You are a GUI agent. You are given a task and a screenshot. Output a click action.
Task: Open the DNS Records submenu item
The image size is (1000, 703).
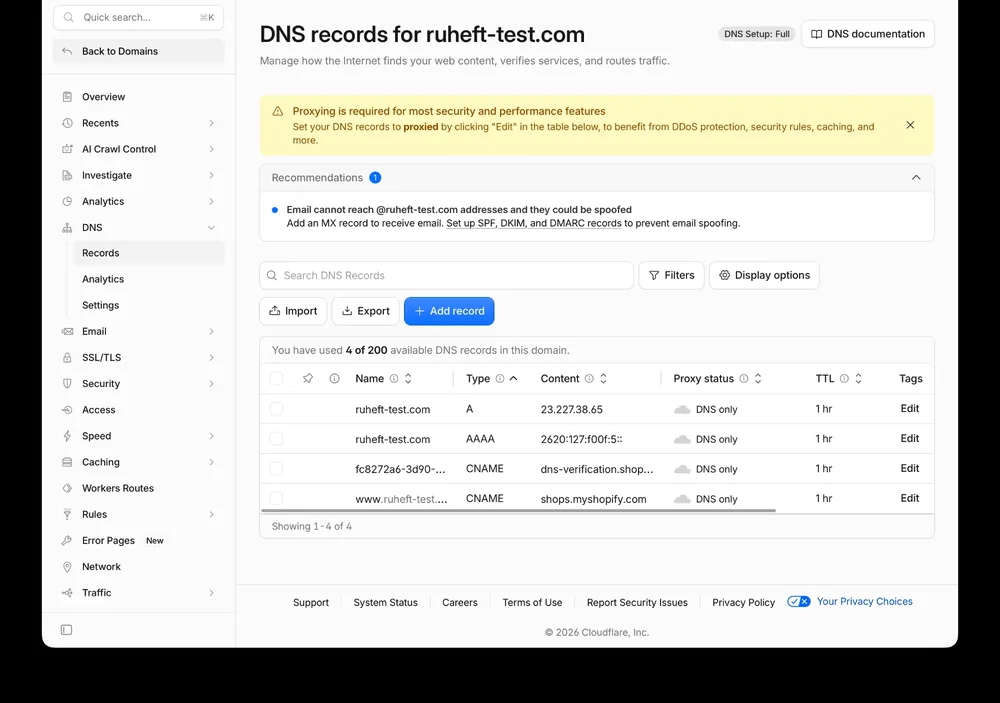[x=149, y=253]
